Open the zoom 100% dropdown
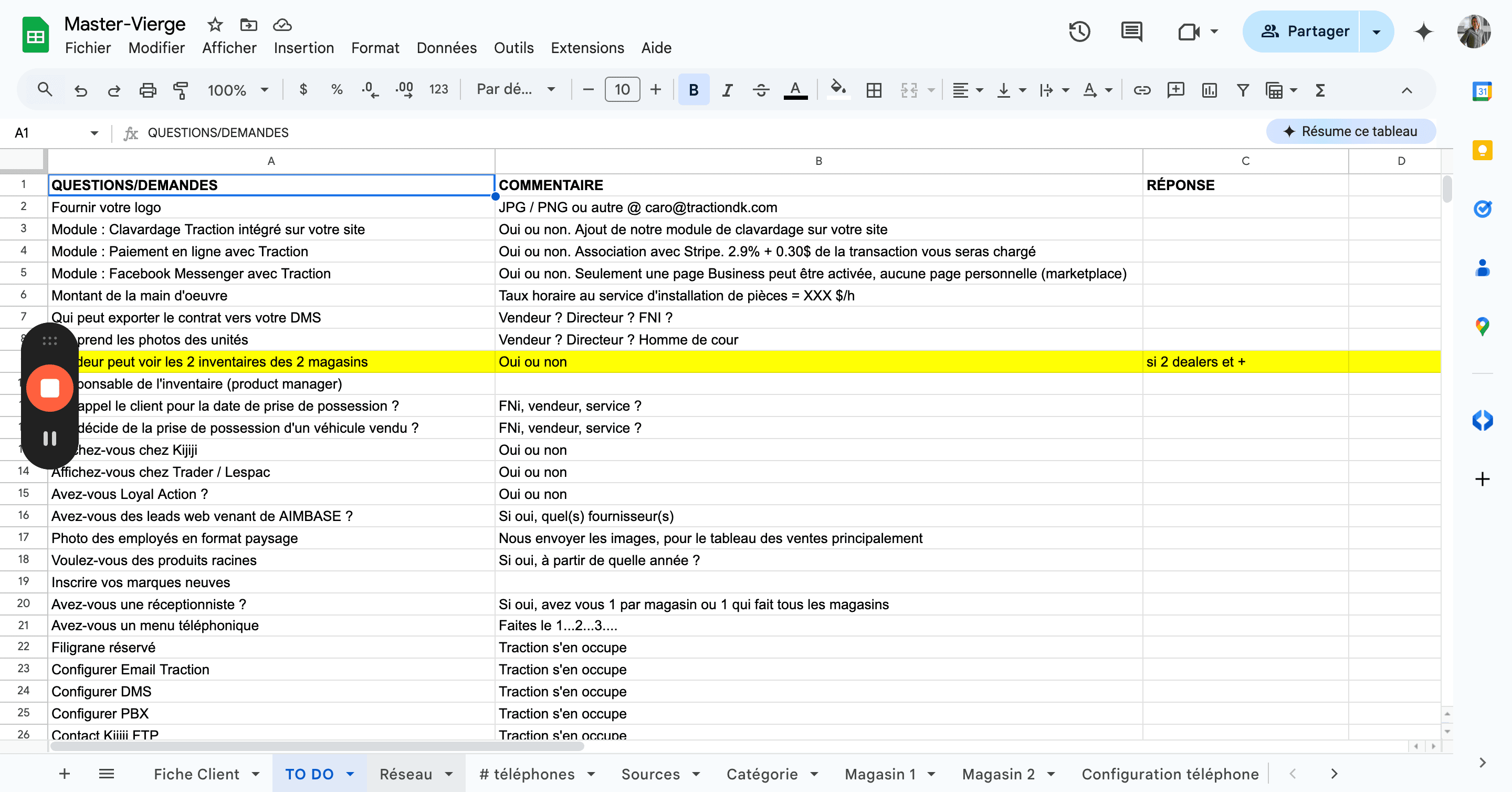This screenshot has height=792, width=1512. point(238,90)
